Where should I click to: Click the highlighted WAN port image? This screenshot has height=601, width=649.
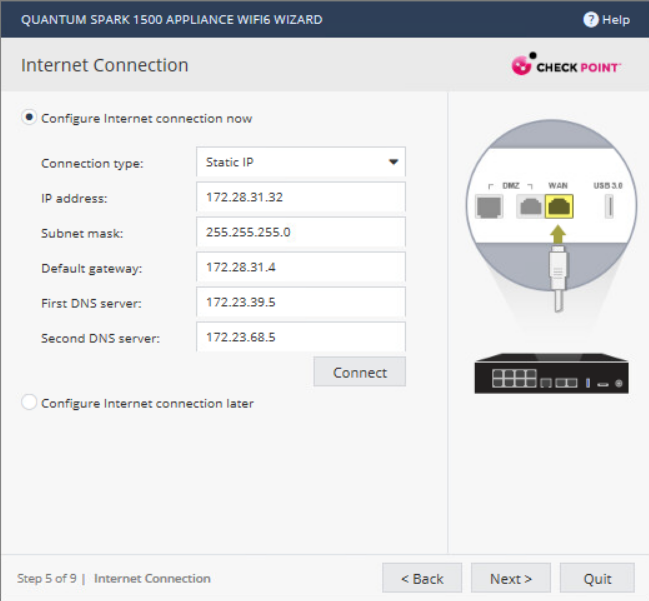(559, 206)
